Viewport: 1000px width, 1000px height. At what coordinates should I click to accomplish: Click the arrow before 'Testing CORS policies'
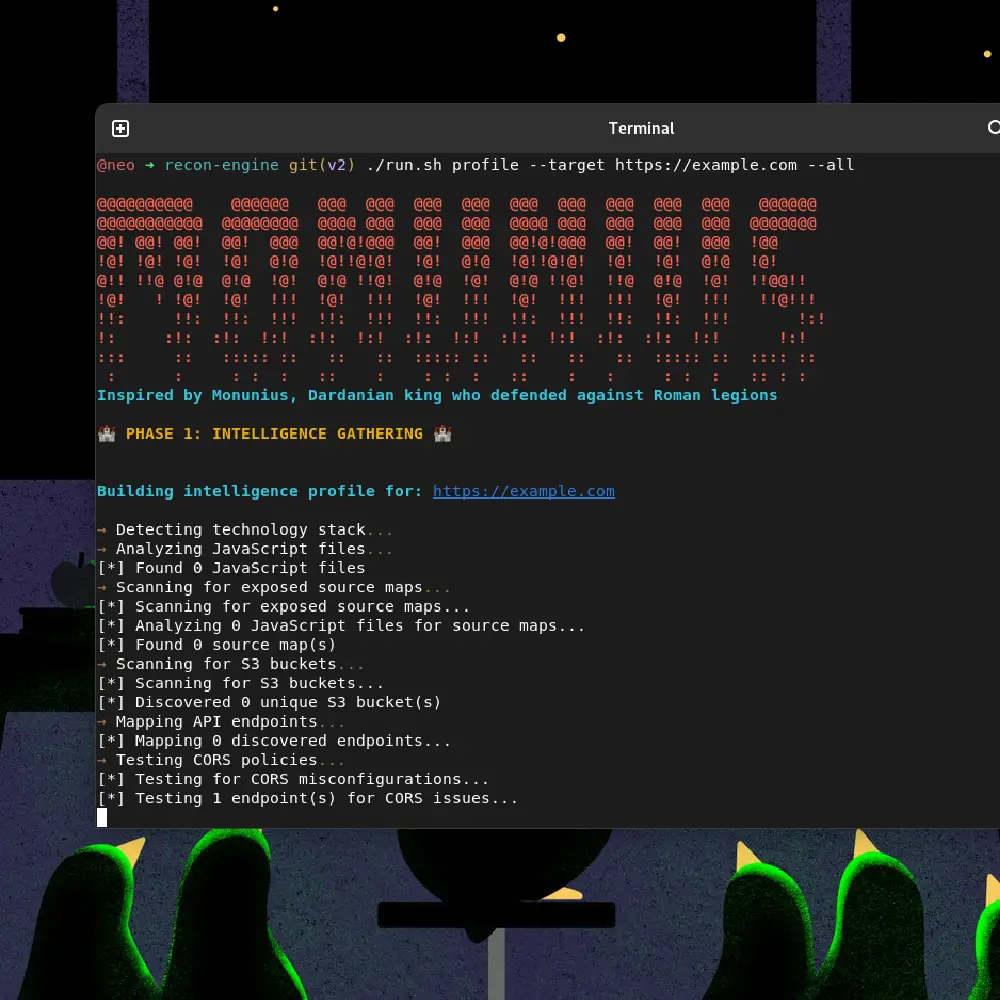(102, 760)
